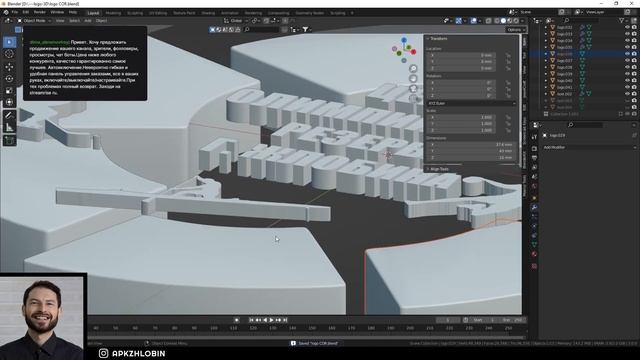Open the XYZ Euler rotation mode dropdown

click(x=471, y=103)
